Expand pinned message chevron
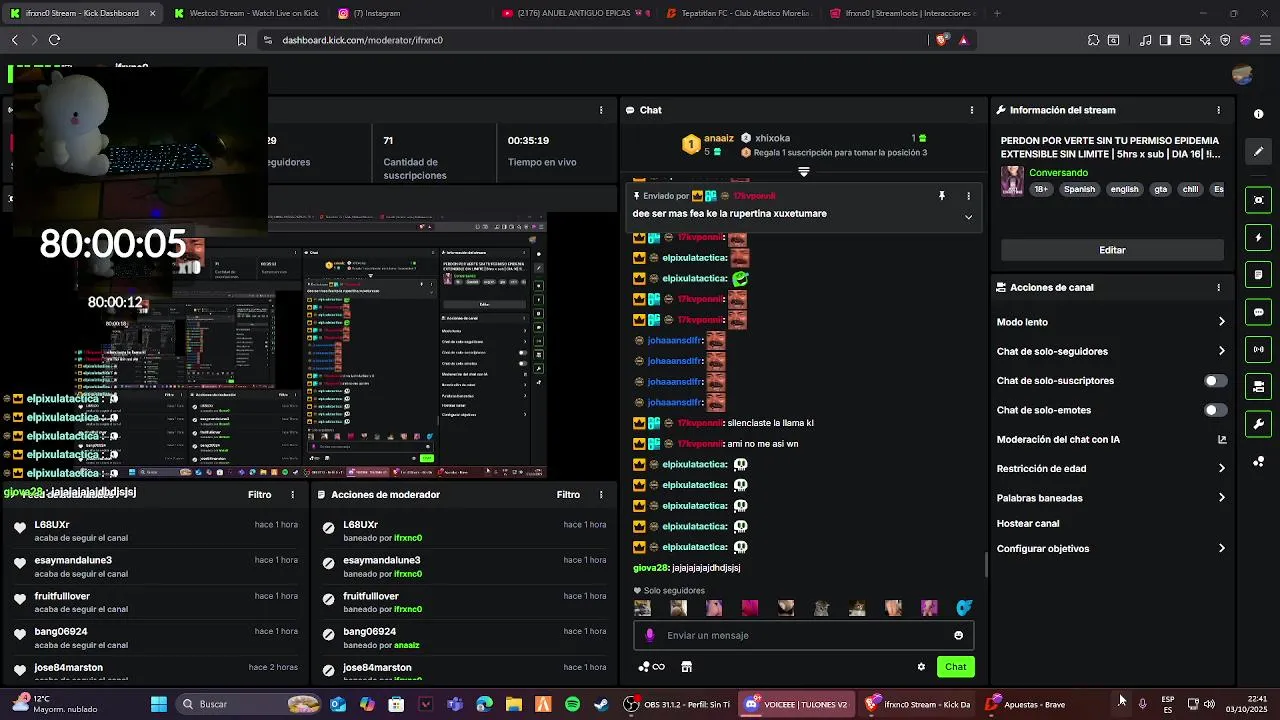The height and width of the screenshot is (720, 1280). pyautogui.click(x=968, y=217)
